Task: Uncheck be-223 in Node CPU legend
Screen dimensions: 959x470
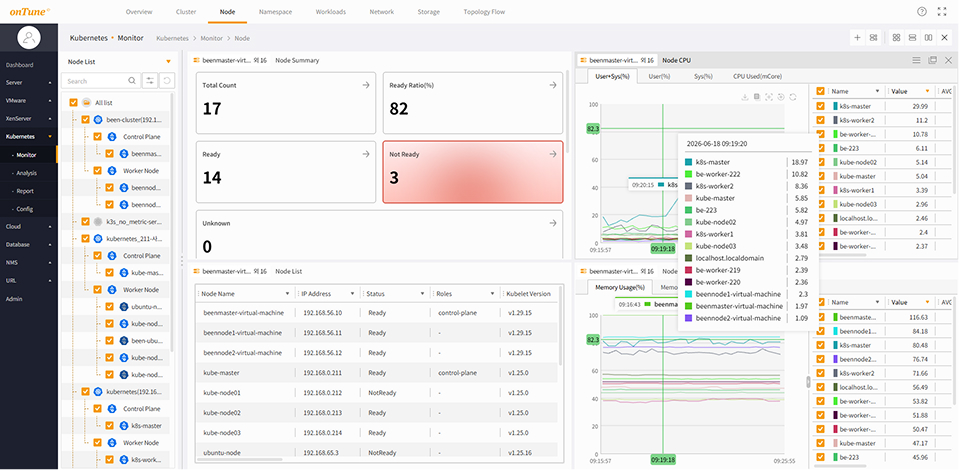Action: point(821,148)
